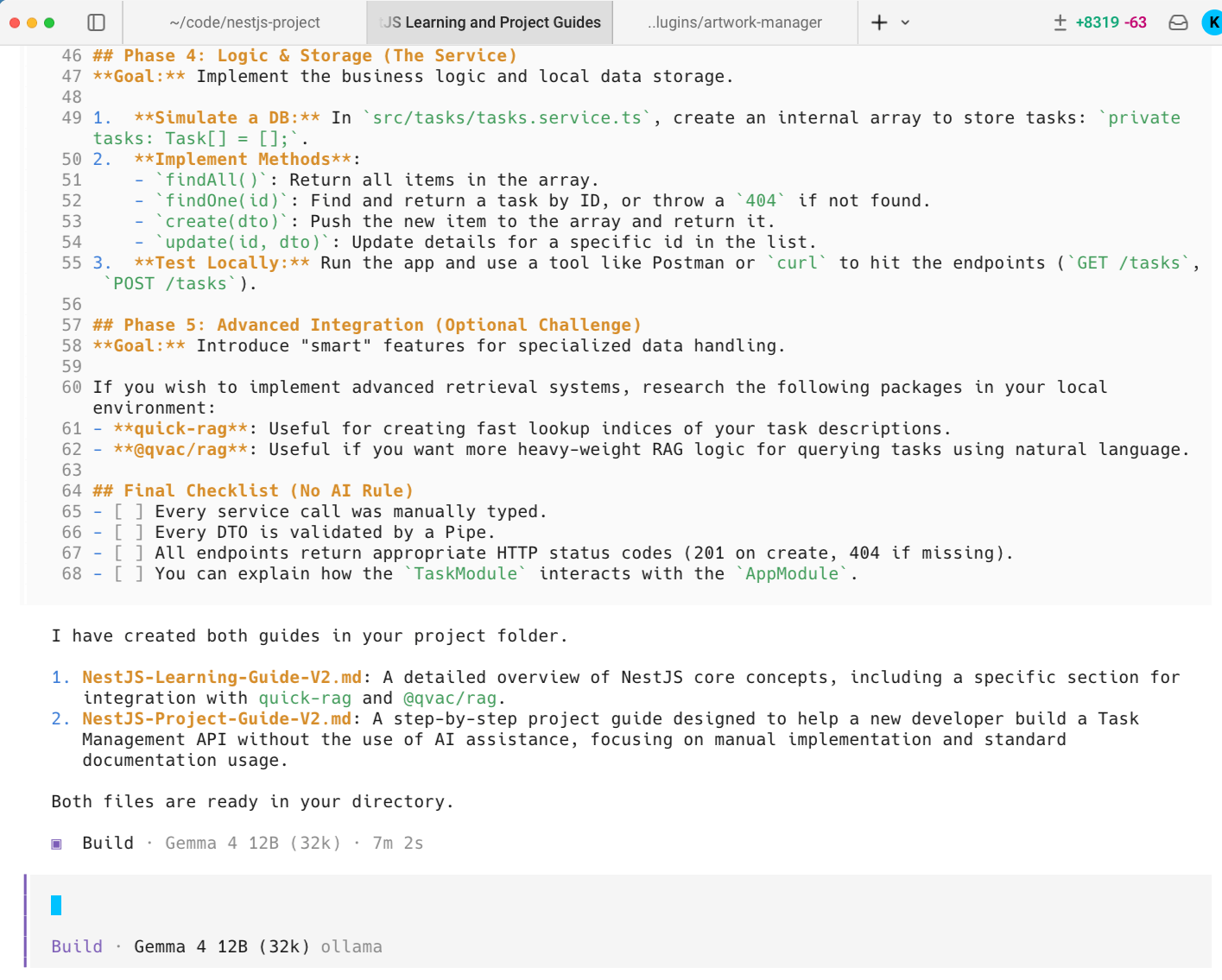Select the Learning and Project Guides tab
1222x980 pixels.
[490, 22]
